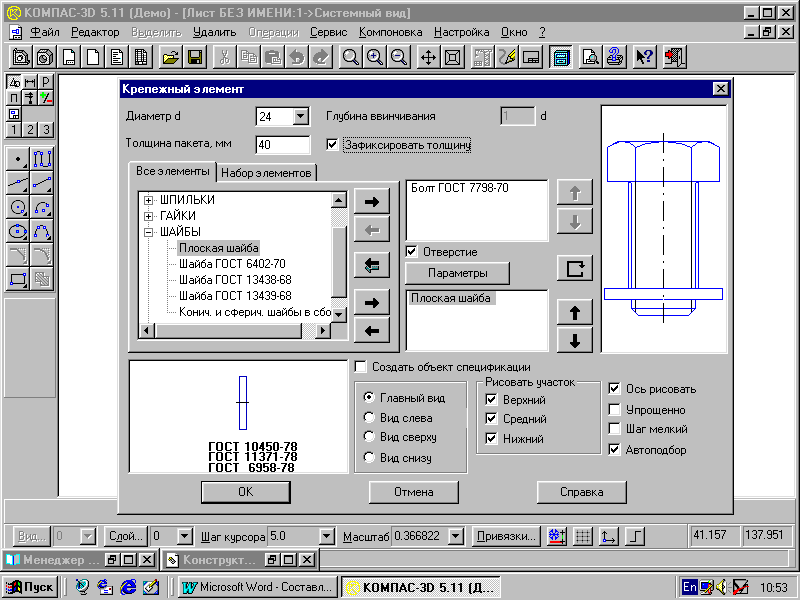Viewport: 800px width, 600px height.
Task: Click the grid display icon in status bar
Action: click(x=583, y=536)
